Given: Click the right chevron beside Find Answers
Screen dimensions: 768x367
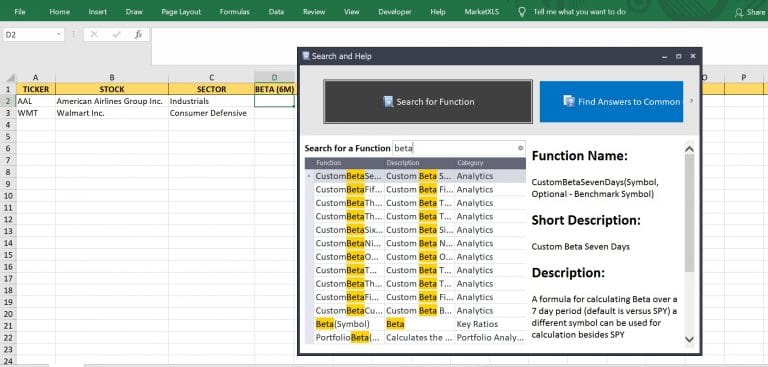Looking at the screenshot, I should click(x=691, y=101).
